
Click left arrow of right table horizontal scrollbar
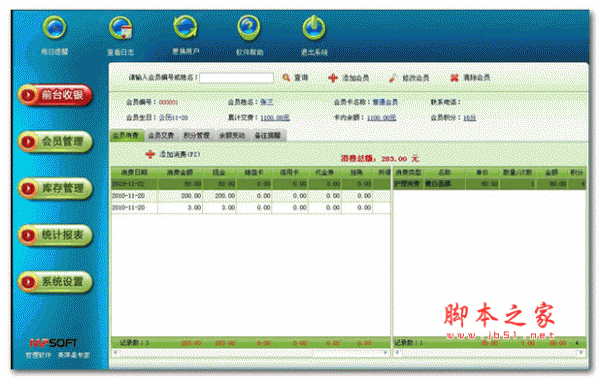tap(398, 352)
